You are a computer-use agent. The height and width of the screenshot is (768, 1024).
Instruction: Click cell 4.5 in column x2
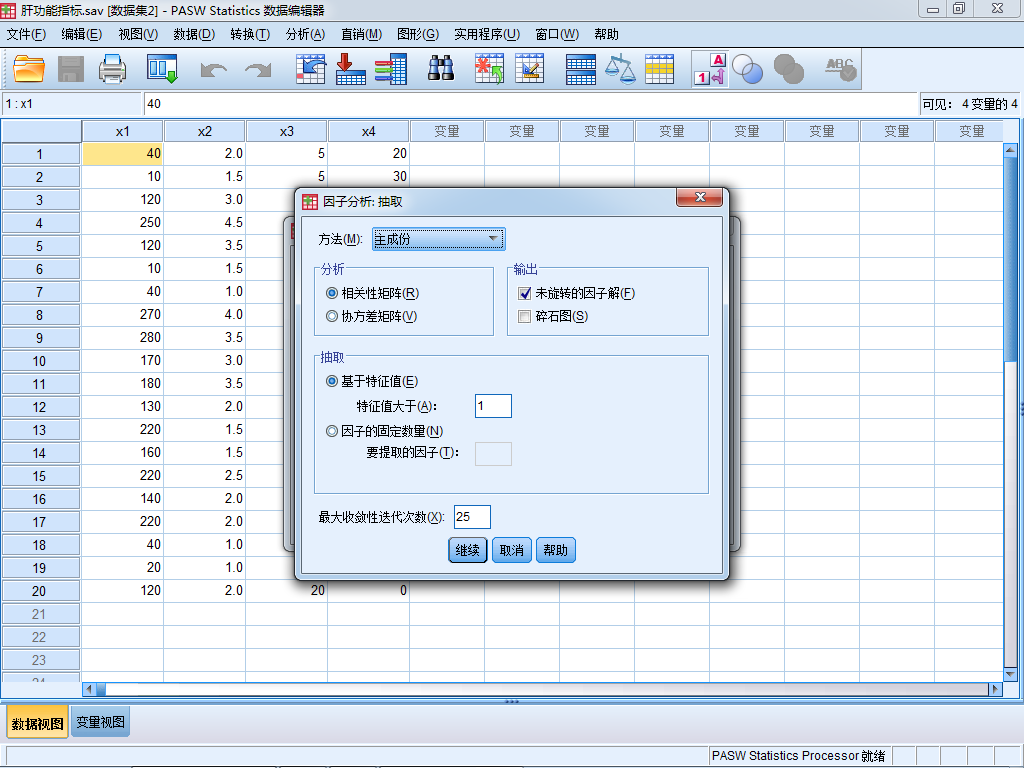(204, 222)
